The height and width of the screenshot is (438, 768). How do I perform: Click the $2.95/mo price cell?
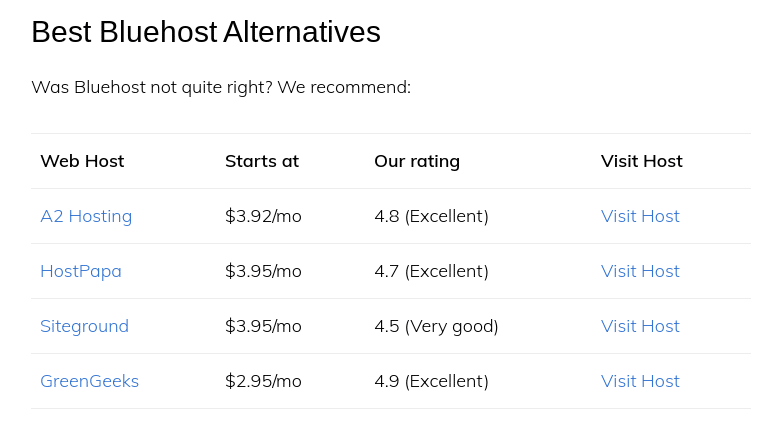click(264, 381)
